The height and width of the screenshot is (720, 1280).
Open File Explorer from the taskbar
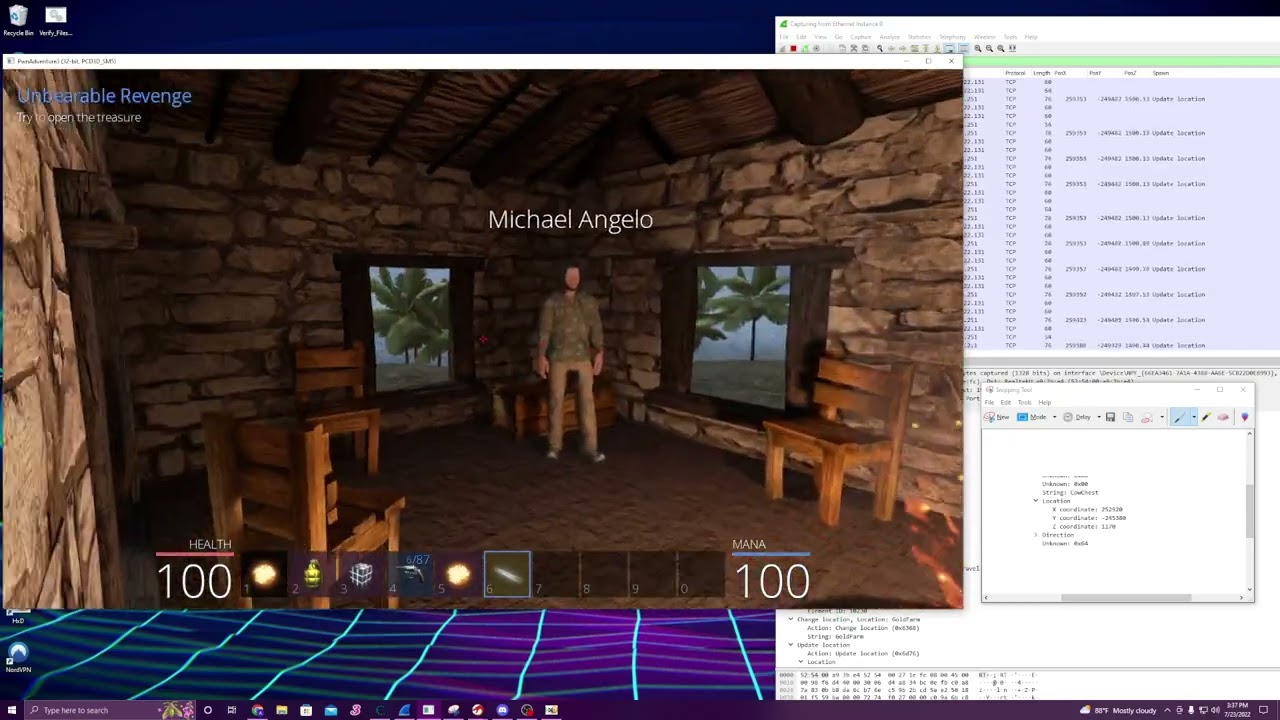click(x=282, y=710)
